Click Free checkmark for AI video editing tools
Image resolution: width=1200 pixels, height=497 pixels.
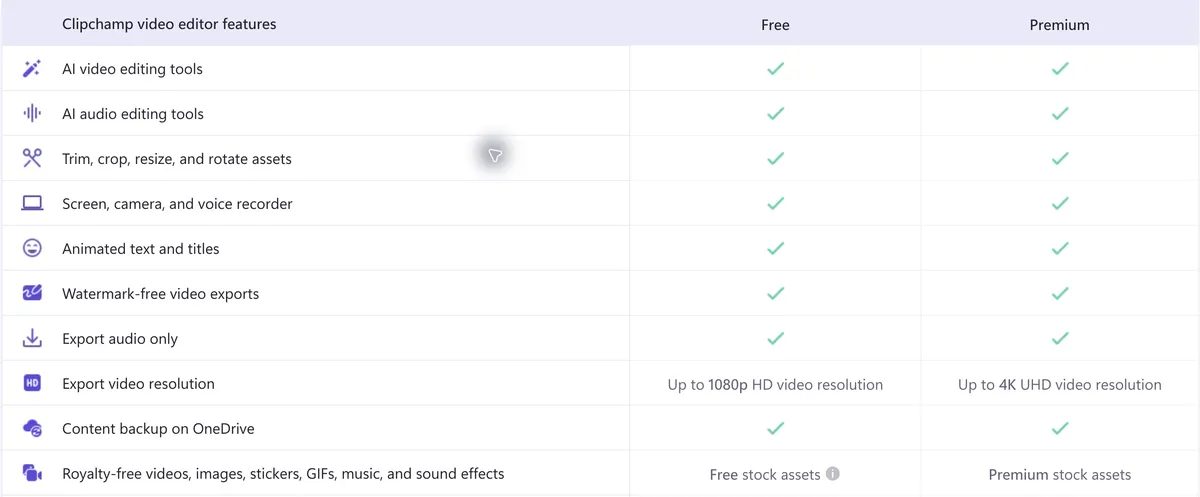click(775, 69)
